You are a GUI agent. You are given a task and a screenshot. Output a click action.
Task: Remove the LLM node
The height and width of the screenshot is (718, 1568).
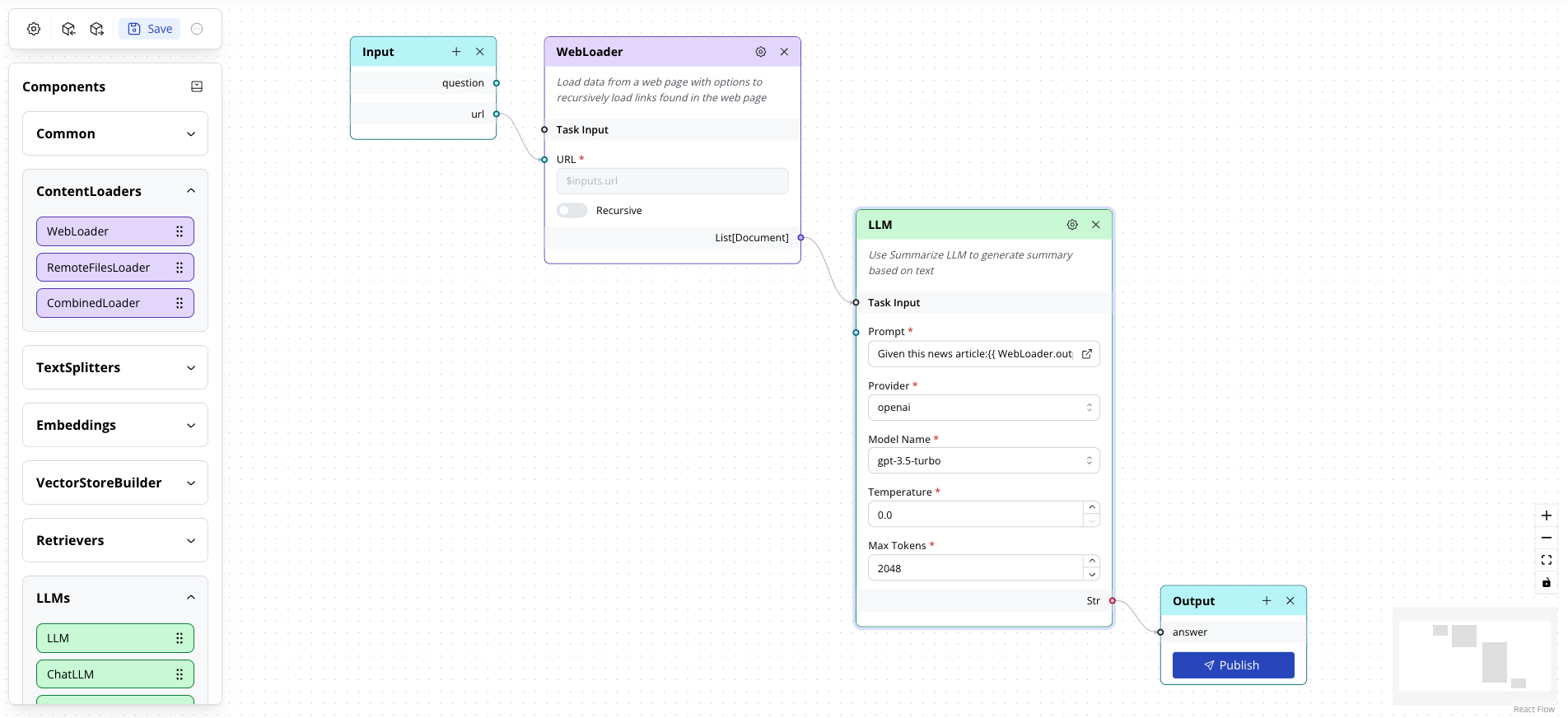[1096, 225]
